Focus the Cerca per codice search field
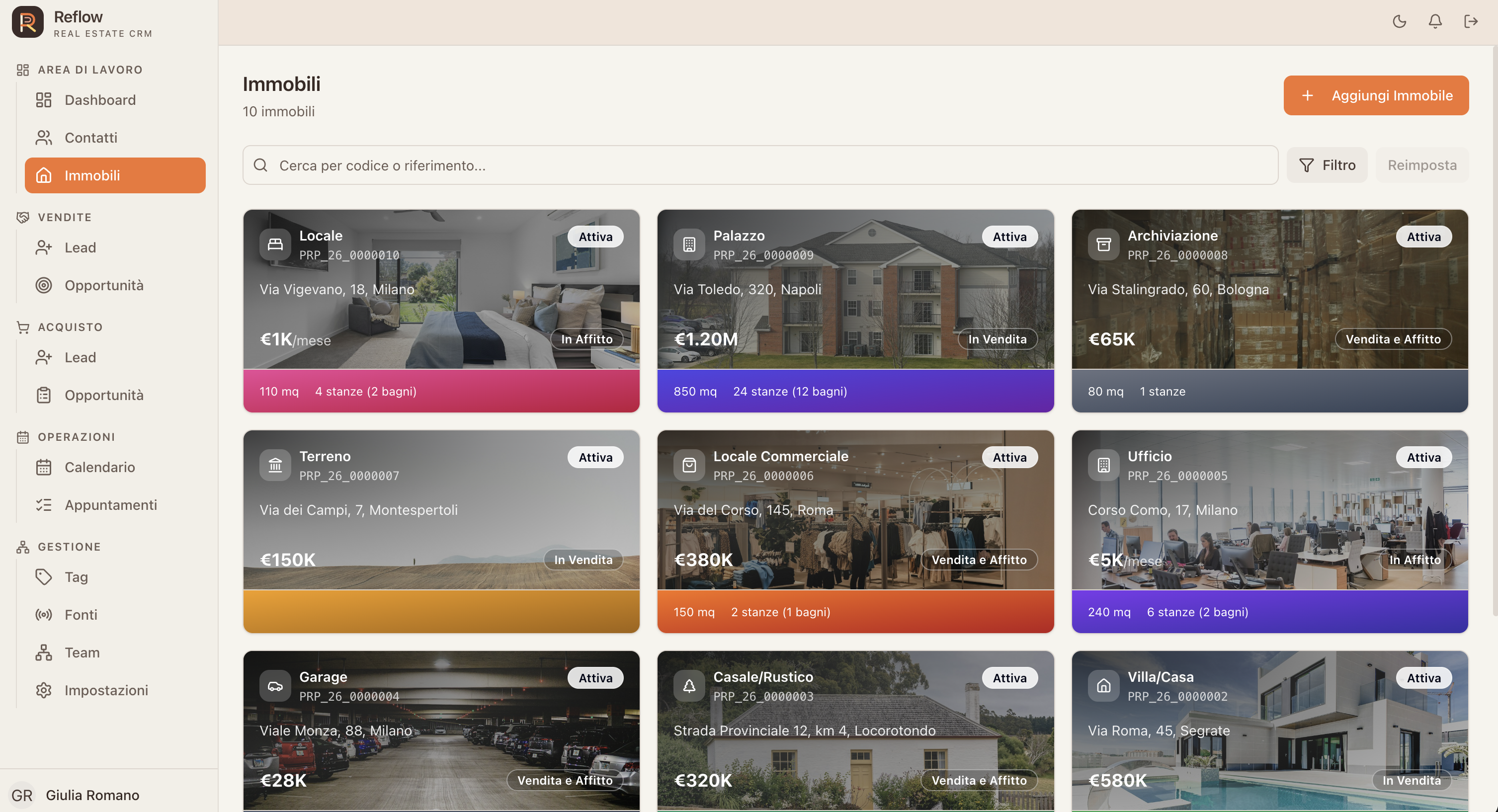1498x812 pixels. (x=760, y=165)
